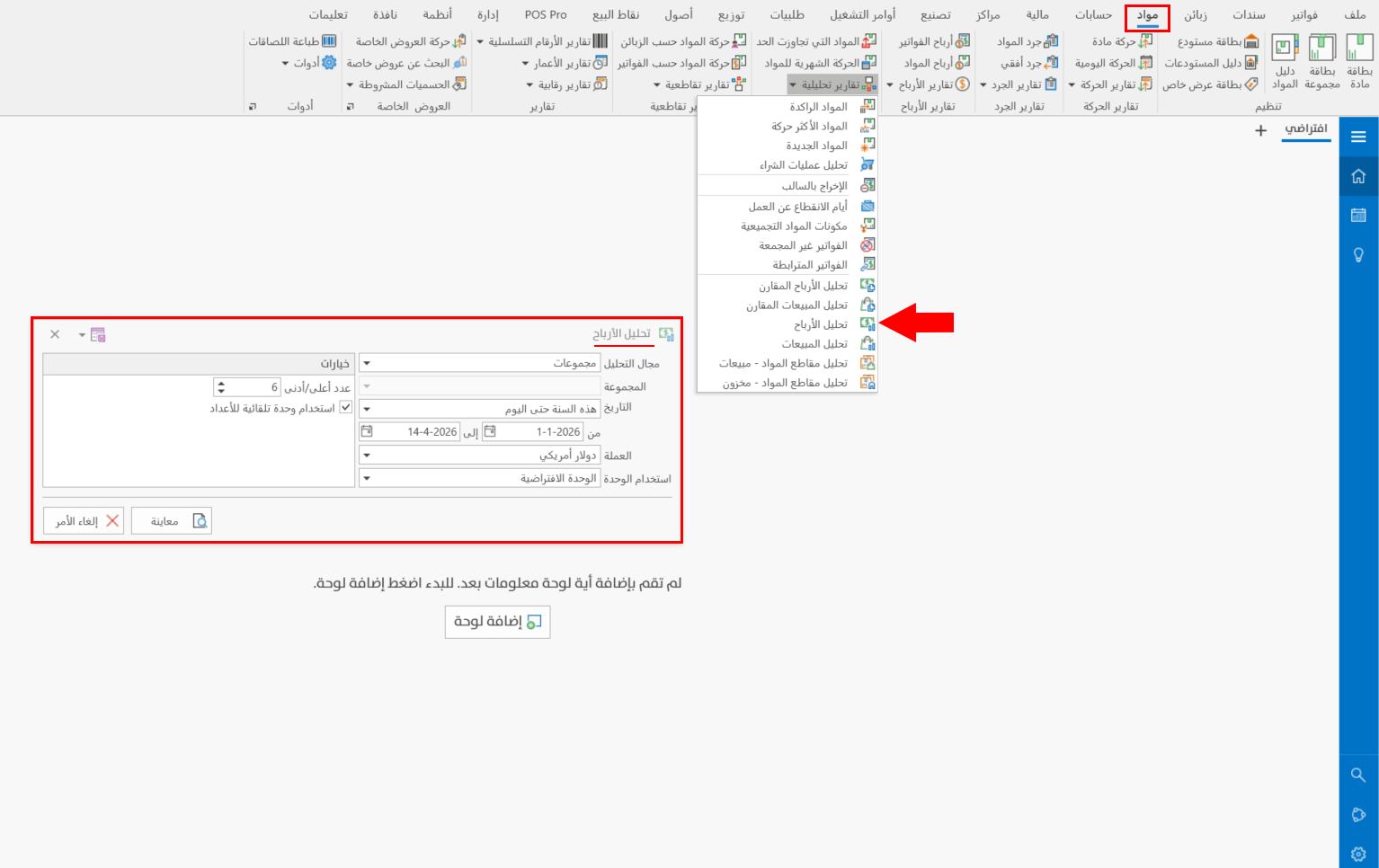Image resolution: width=1379 pixels, height=868 pixels.
Task: Select المواد الراكدة menu entry
Action: 787,107
